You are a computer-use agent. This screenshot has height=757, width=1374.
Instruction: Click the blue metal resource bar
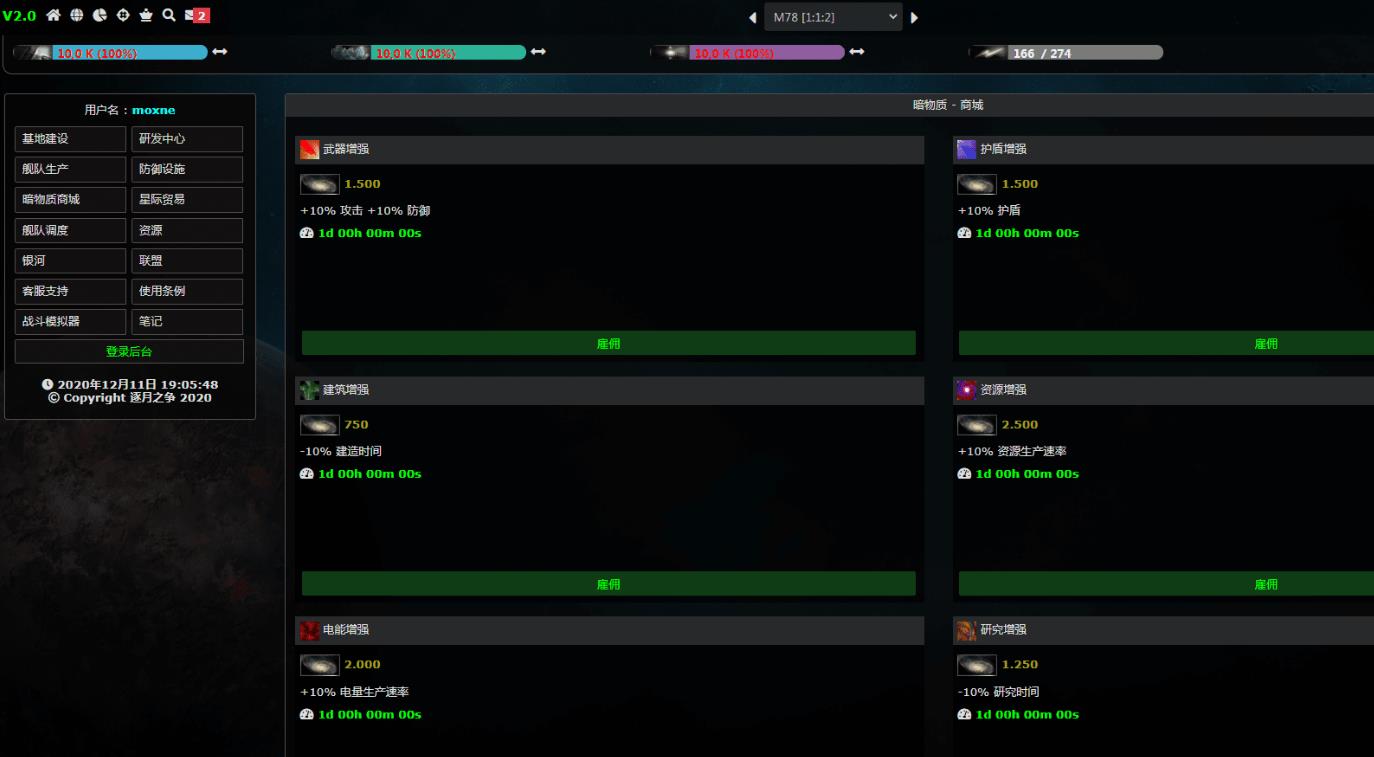(x=130, y=53)
